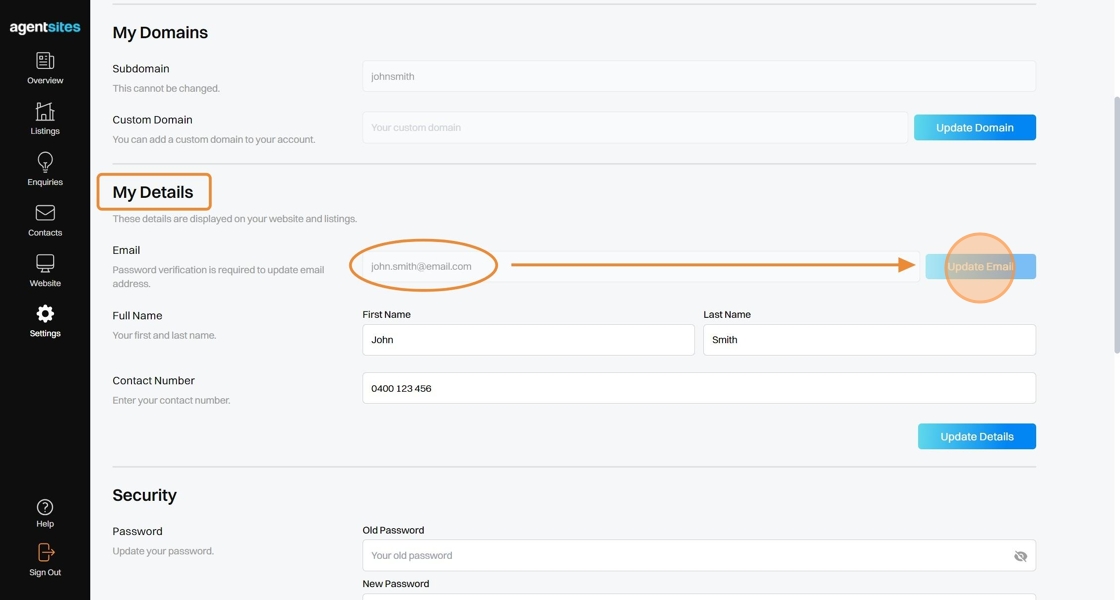Edit the Last Name field containing Smith
Viewport: 1120px width, 600px height.
[x=869, y=340]
